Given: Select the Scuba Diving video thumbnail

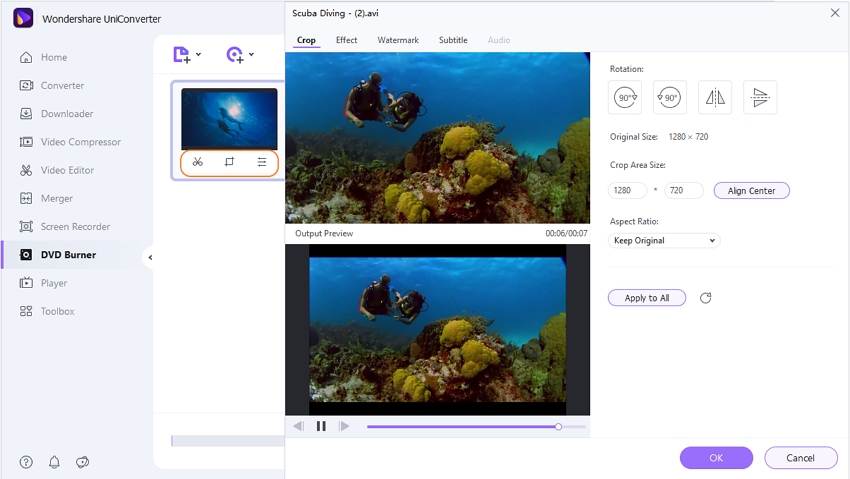Looking at the screenshot, I should [229, 119].
